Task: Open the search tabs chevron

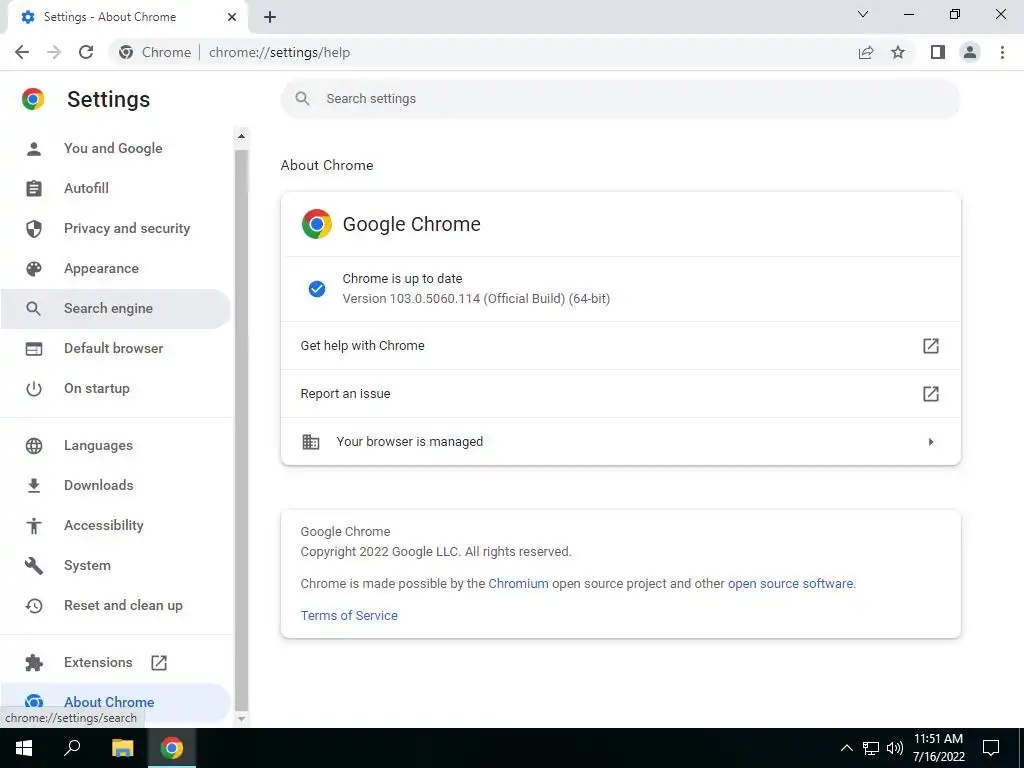Action: (863, 14)
